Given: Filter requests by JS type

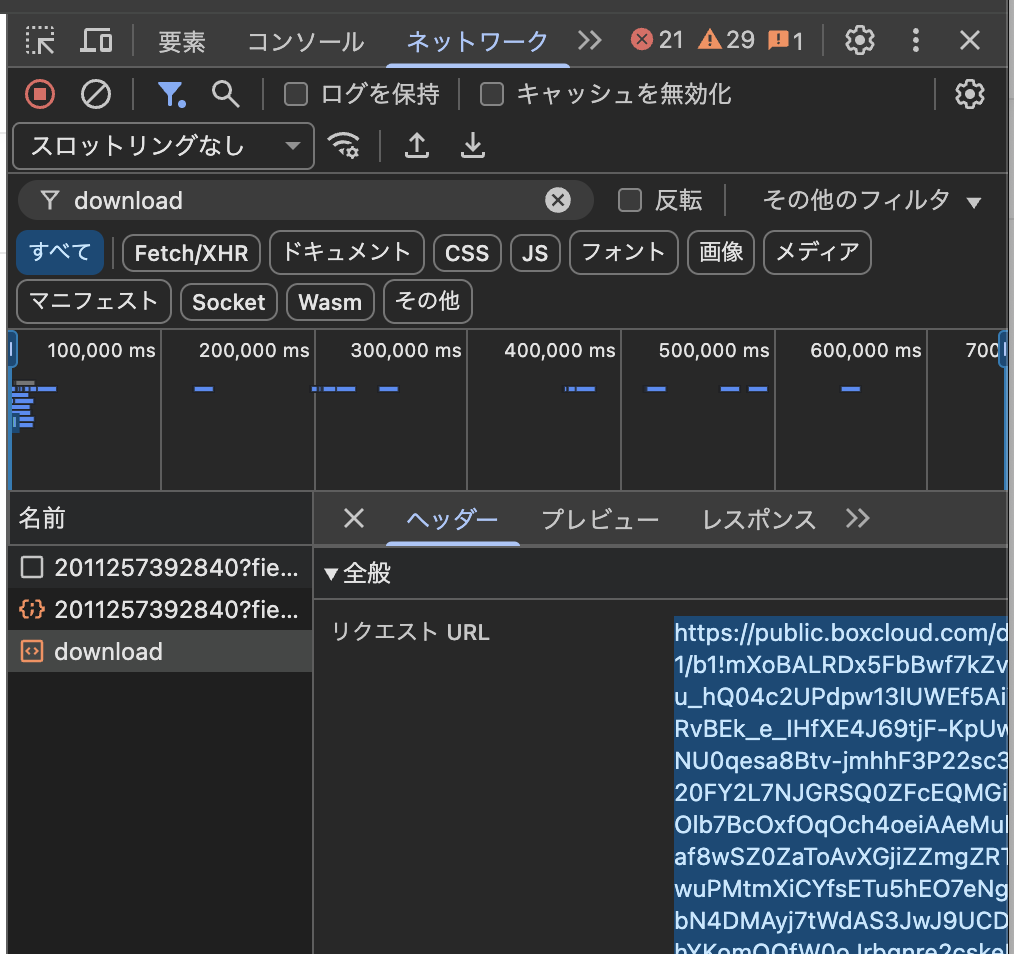Looking at the screenshot, I should 535,253.
